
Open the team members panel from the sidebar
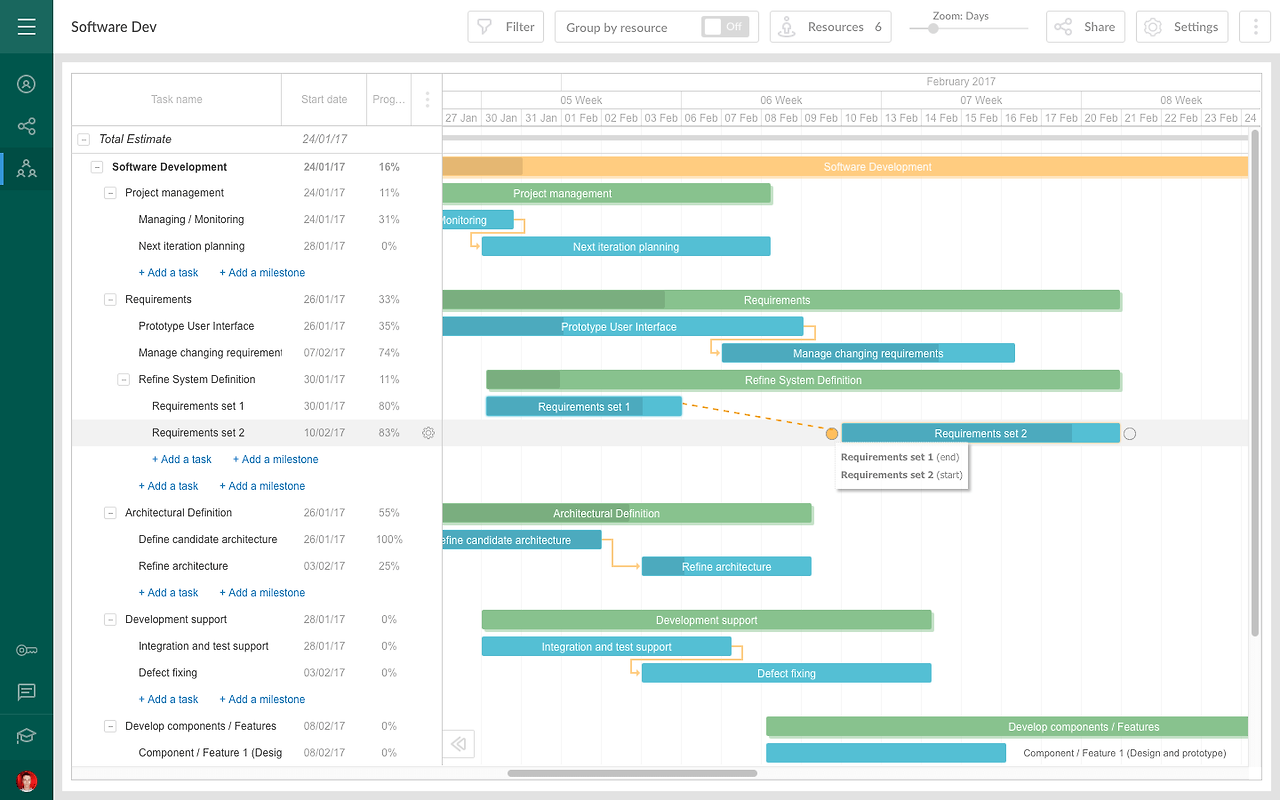[x=25, y=168]
